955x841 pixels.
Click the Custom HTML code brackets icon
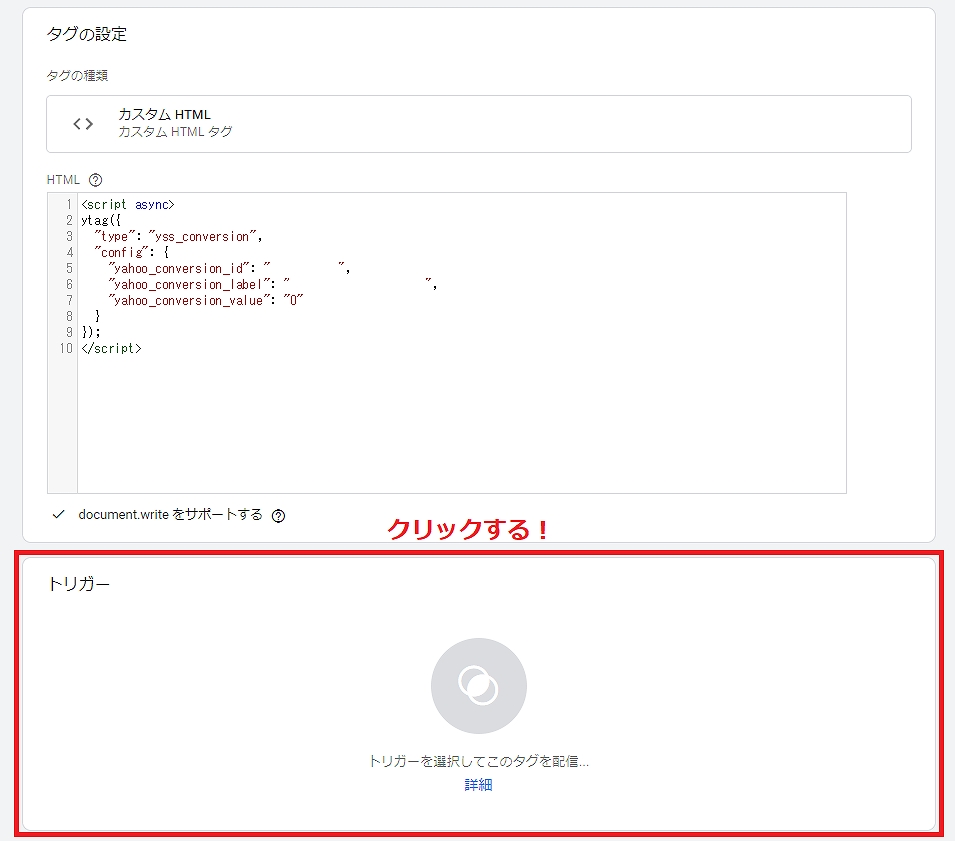83,124
